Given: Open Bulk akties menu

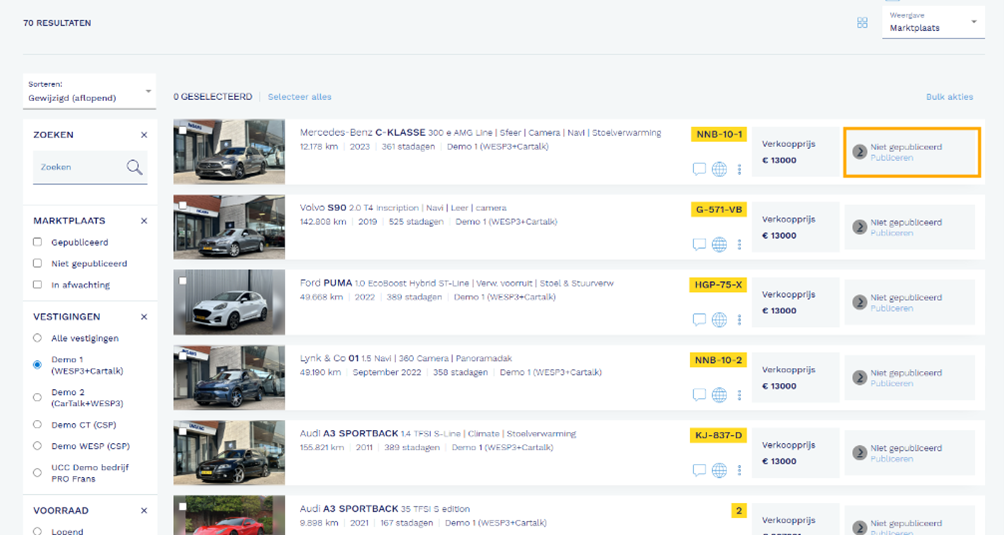Looking at the screenshot, I should pos(949,97).
